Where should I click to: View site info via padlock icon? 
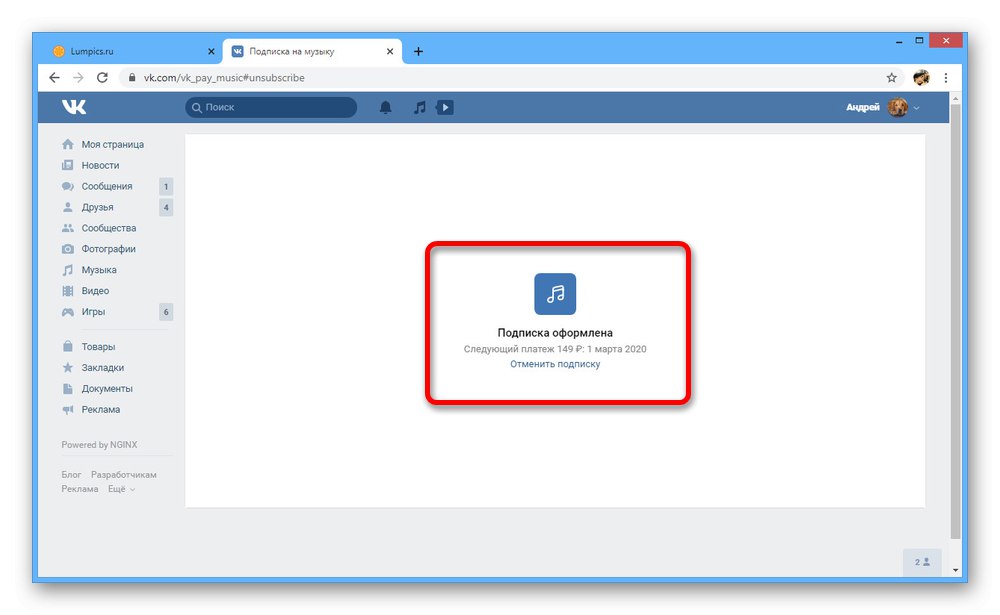132,78
